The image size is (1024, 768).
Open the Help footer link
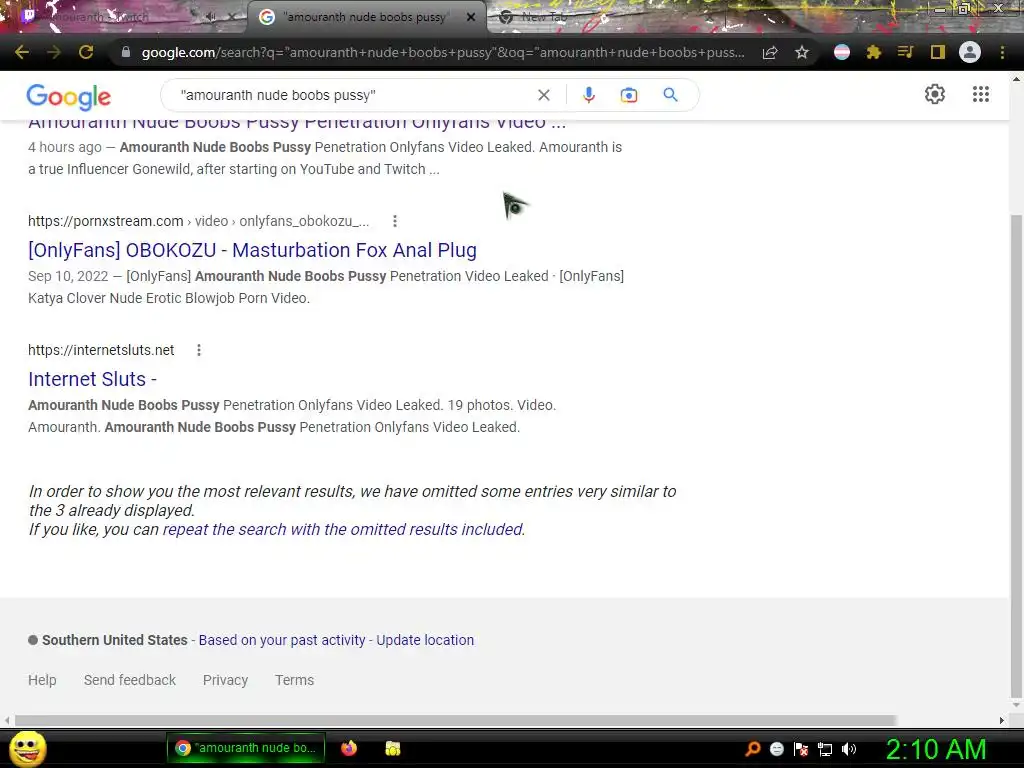pos(42,680)
